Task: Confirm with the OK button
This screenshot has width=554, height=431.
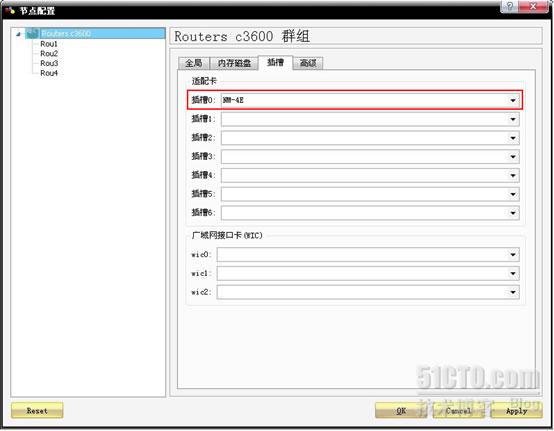Action: point(401,411)
